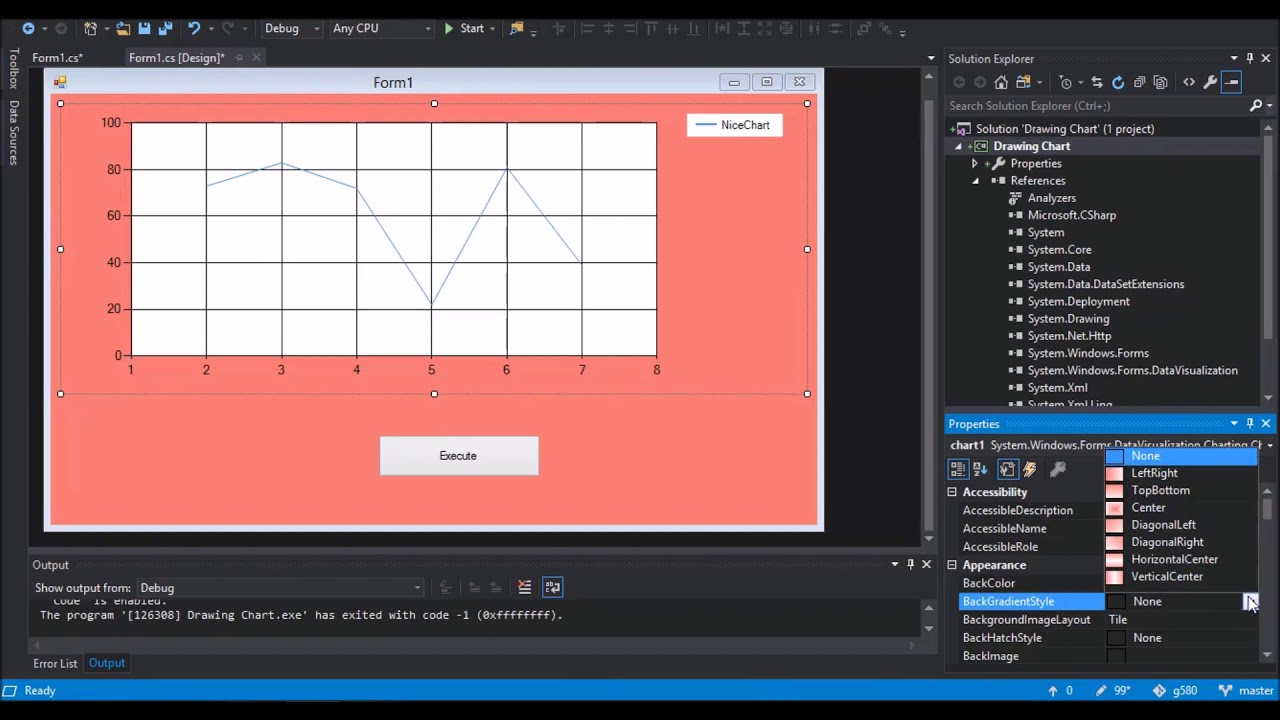
Task: Choose TopBottom gradient style option
Action: click(x=1180, y=490)
